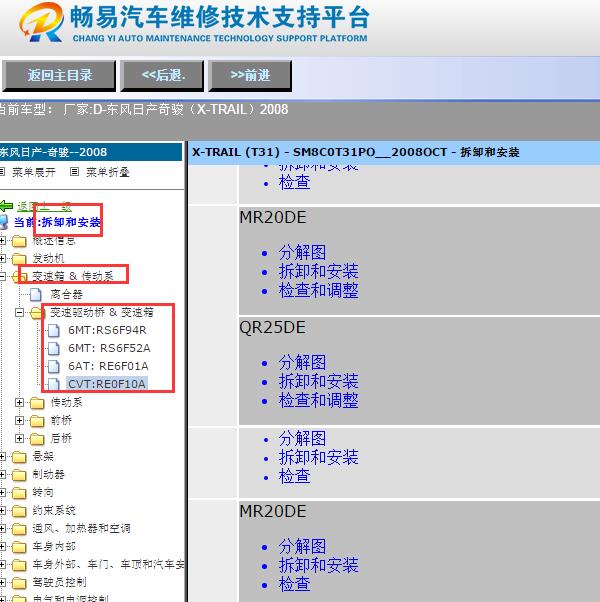
Task: Expand the 制动器 tree node
Action: pos(2,475)
